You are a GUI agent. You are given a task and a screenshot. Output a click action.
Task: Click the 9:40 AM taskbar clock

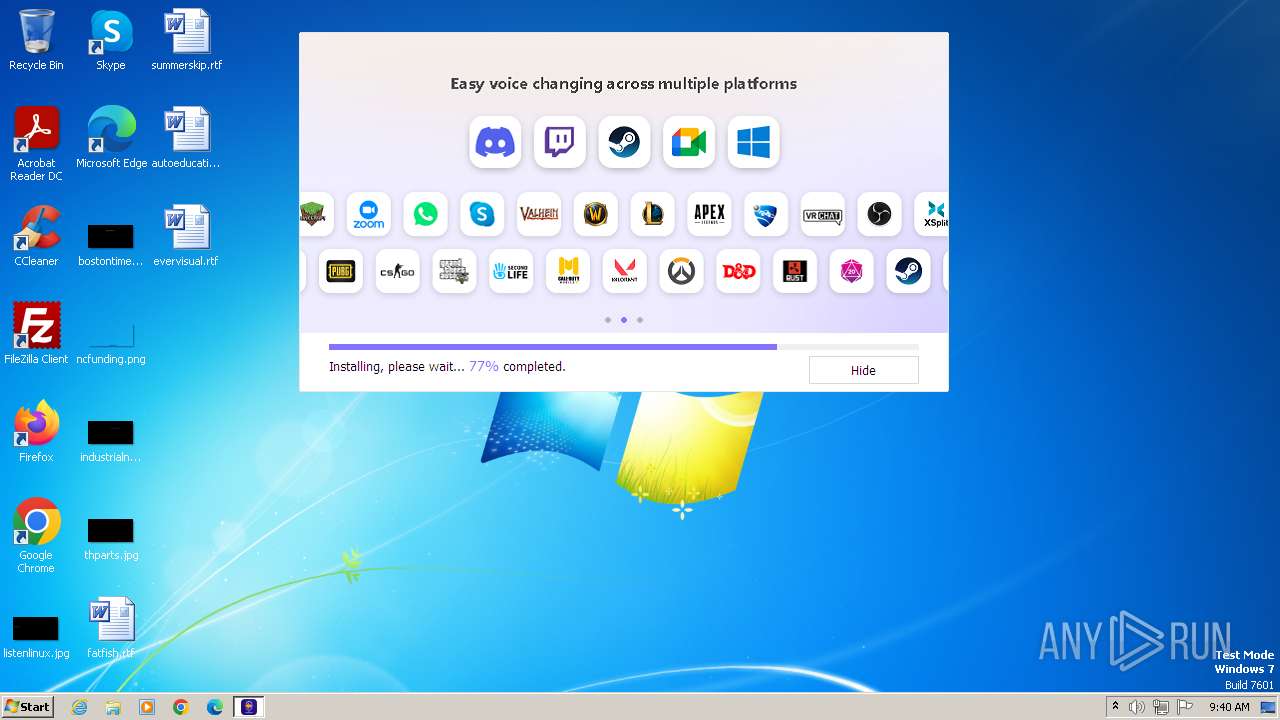pos(1229,707)
